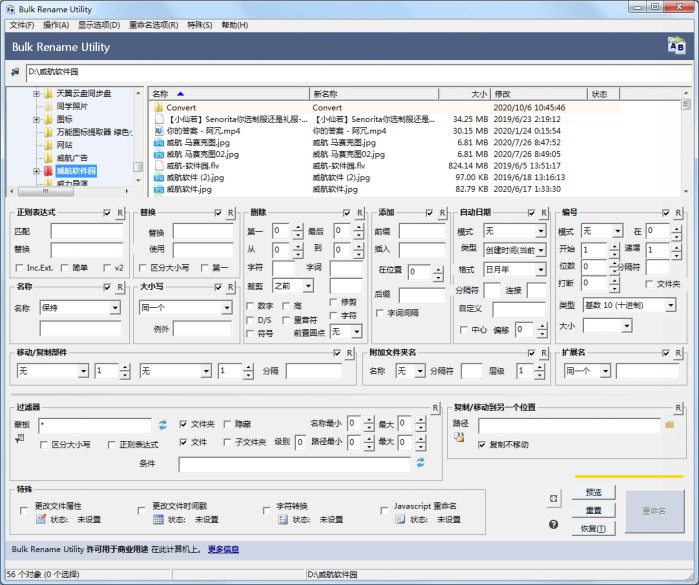Click the 名称 column header in file list
The width and height of the screenshot is (699, 585).
click(229, 94)
